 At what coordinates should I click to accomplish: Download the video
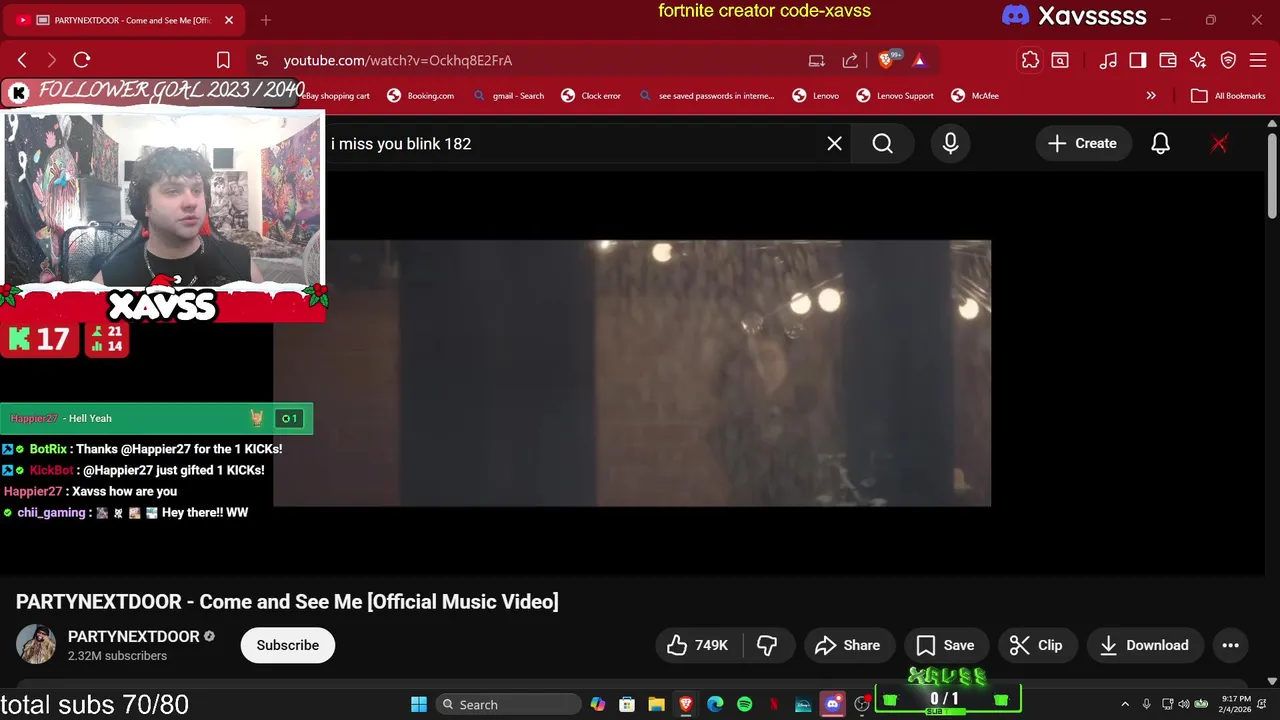click(x=1145, y=645)
